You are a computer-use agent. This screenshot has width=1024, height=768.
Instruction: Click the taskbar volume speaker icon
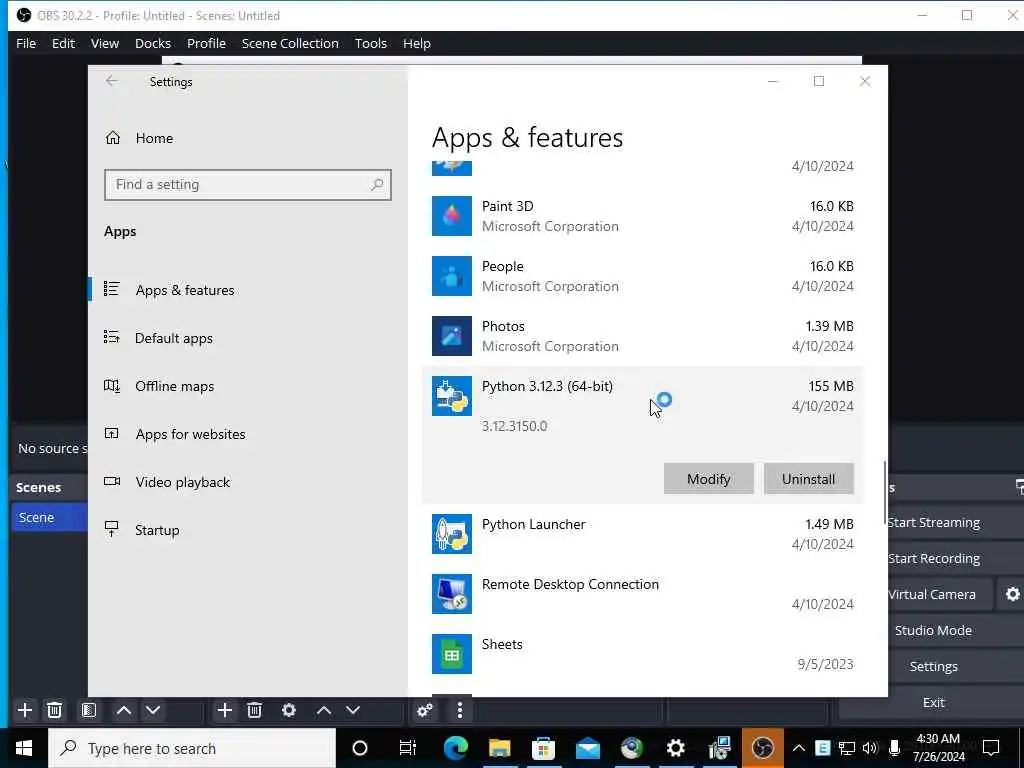click(x=869, y=748)
